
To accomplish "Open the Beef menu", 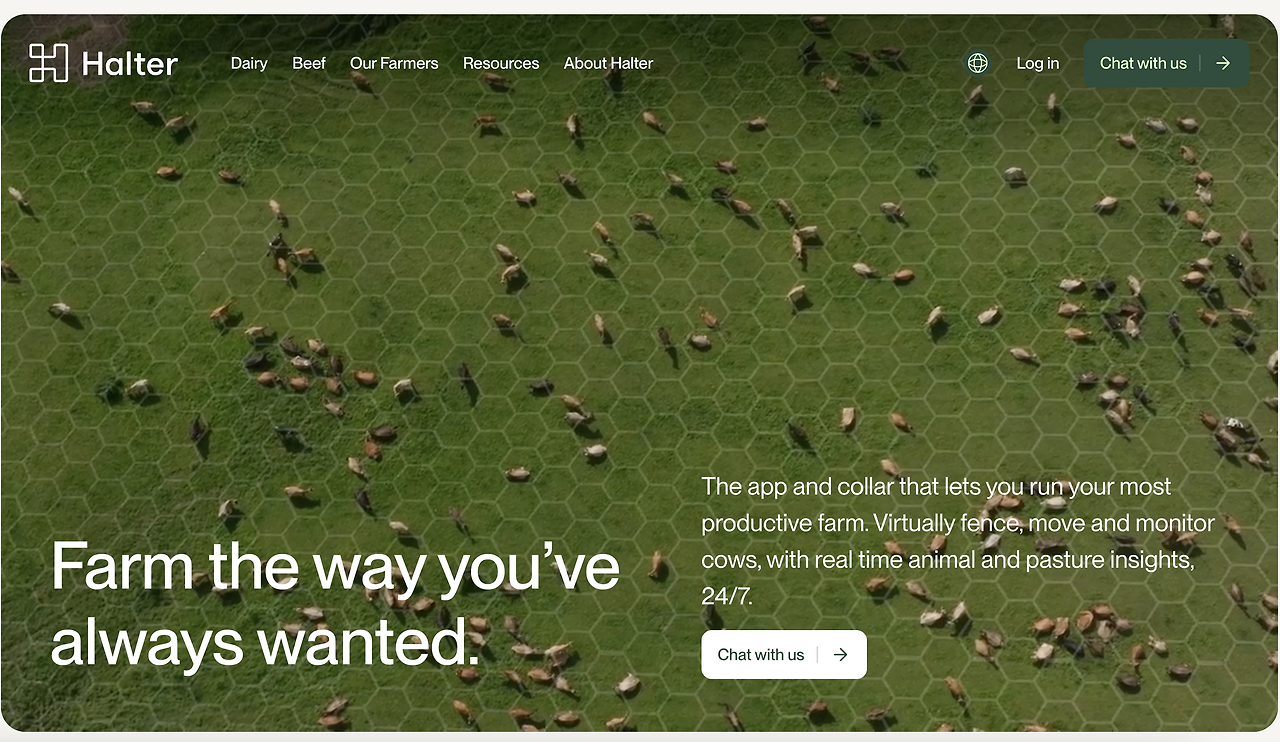I will tap(309, 63).
